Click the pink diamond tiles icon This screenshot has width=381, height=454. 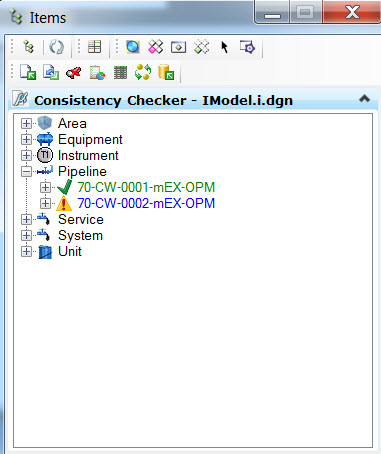click(156, 47)
